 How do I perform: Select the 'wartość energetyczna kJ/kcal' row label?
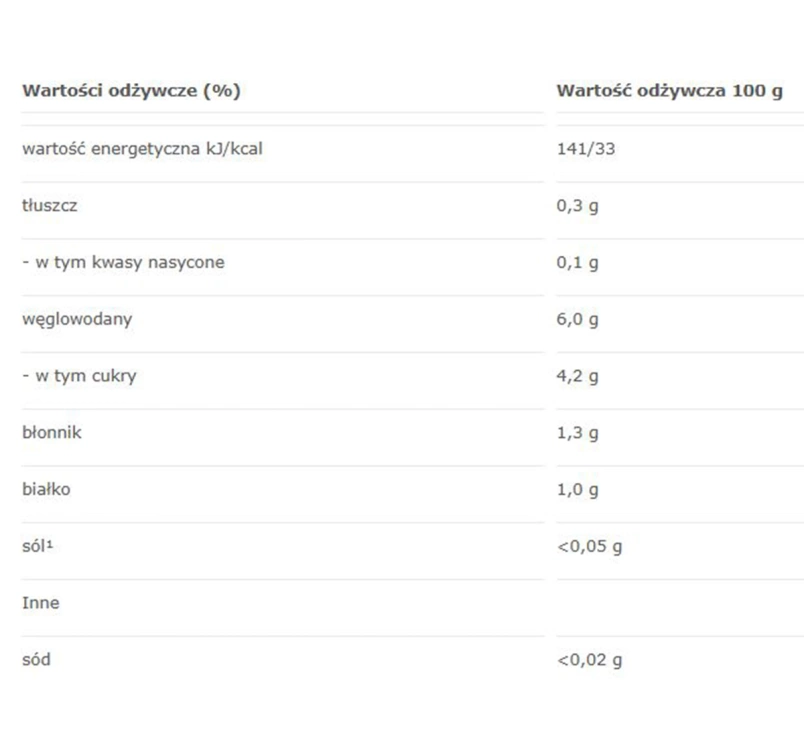pyautogui.click(x=142, y=149)
